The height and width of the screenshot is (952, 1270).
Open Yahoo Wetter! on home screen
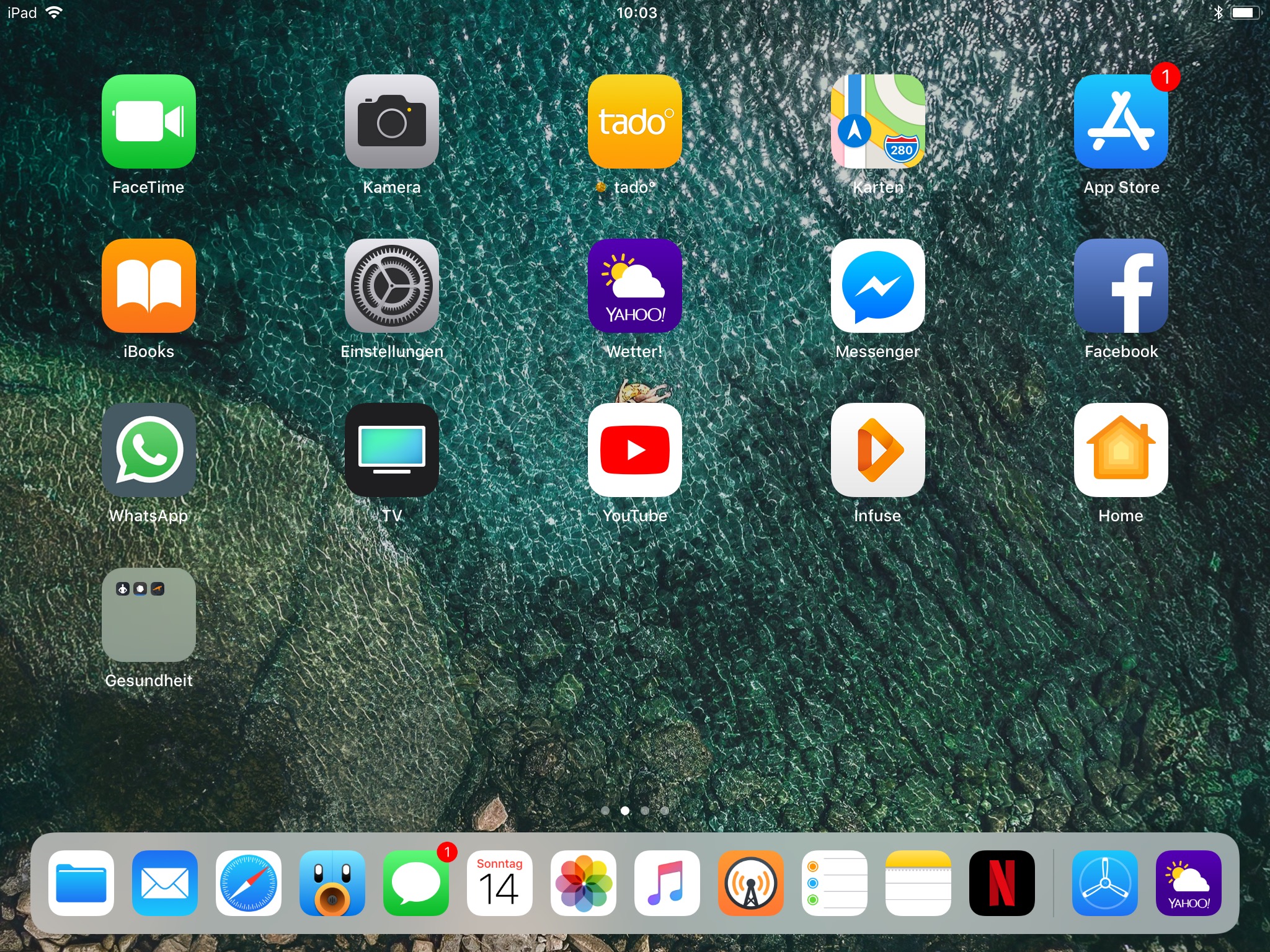[635, 286]
